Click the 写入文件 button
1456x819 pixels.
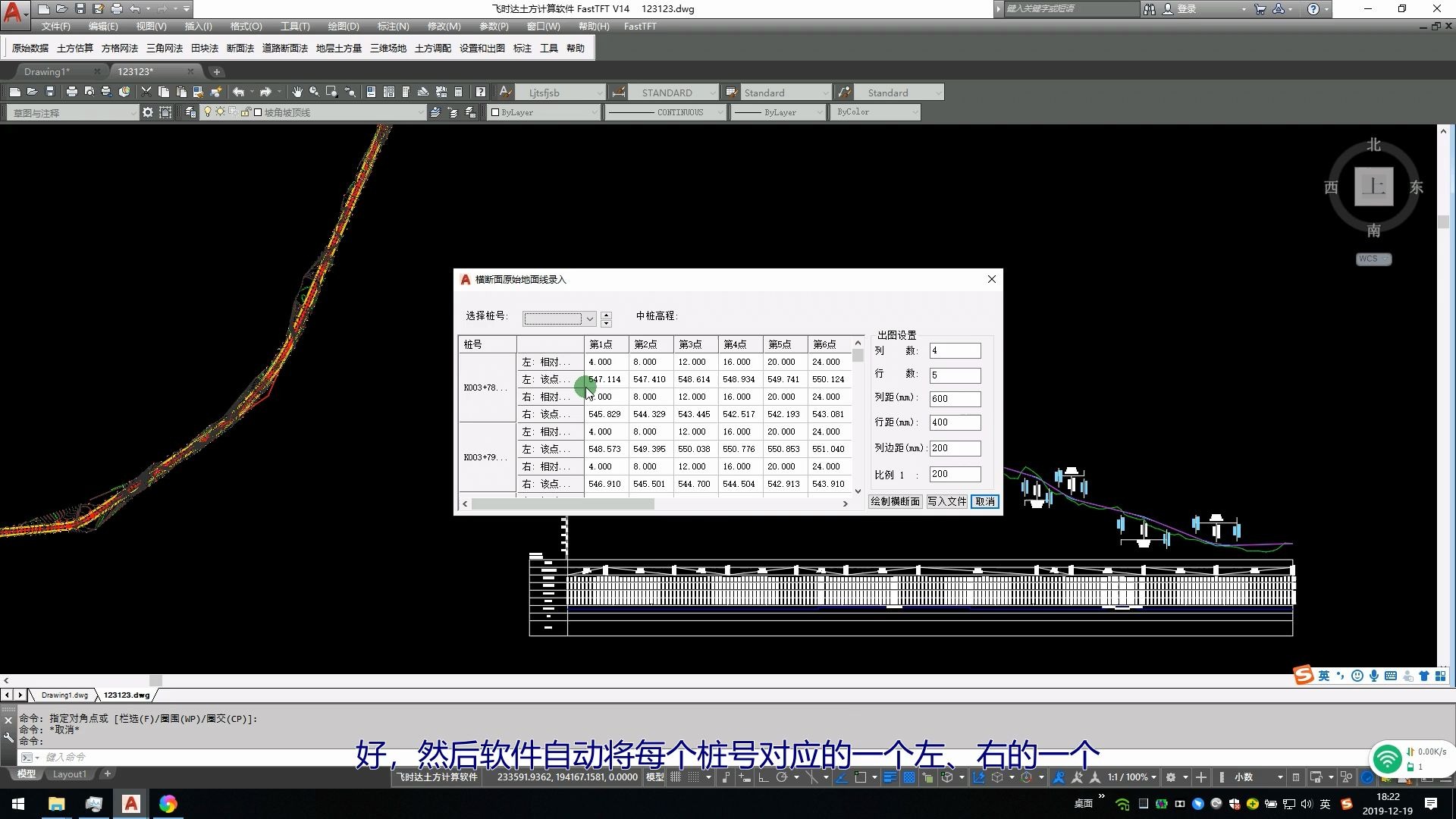(946, 501)
